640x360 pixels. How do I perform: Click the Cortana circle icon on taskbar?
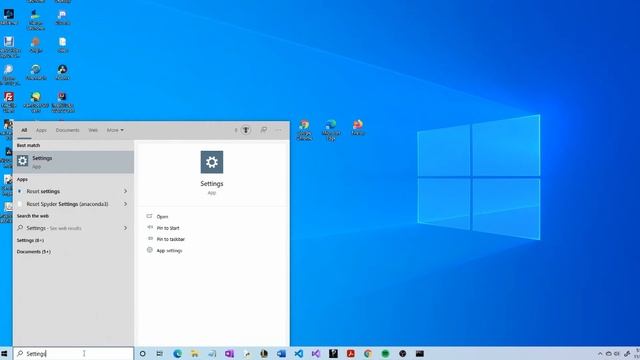pyautogui.click(x=142, y=353)
